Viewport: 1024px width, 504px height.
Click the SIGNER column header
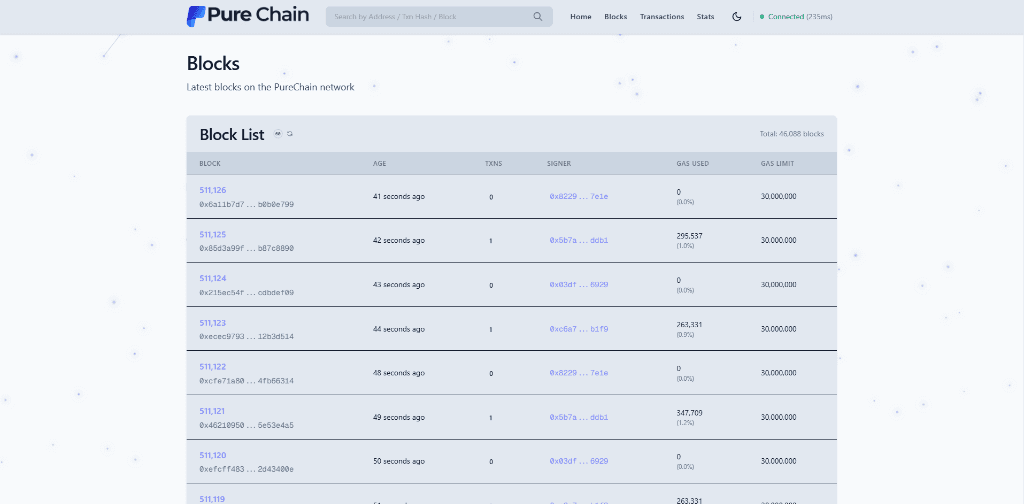click(559, 164)
